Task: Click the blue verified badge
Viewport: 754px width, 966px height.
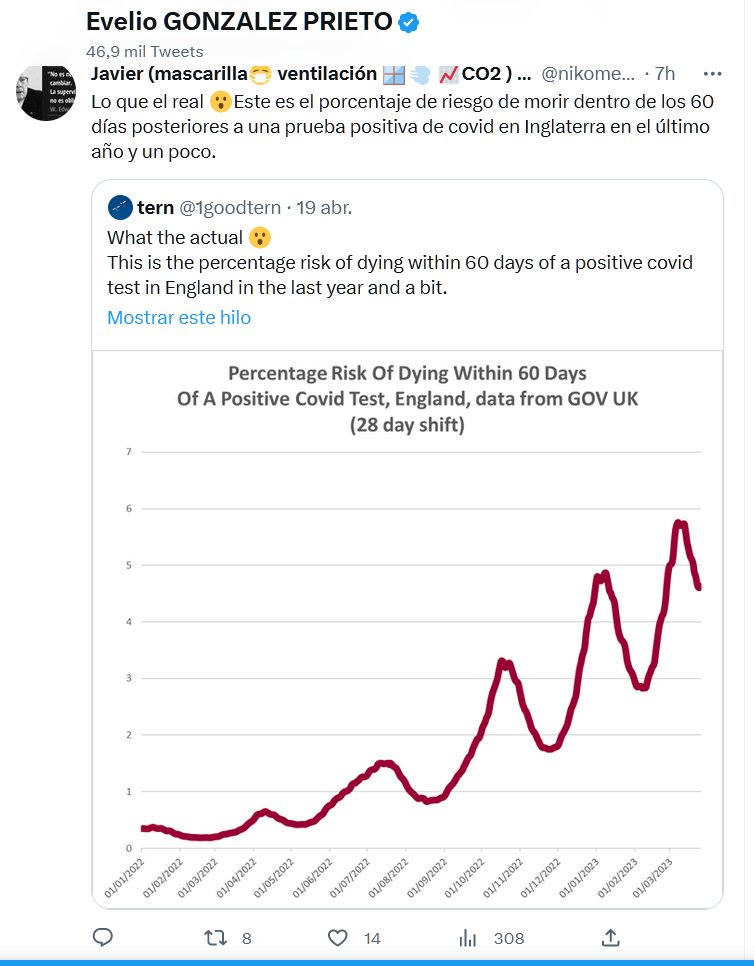Action: point(410,22)
